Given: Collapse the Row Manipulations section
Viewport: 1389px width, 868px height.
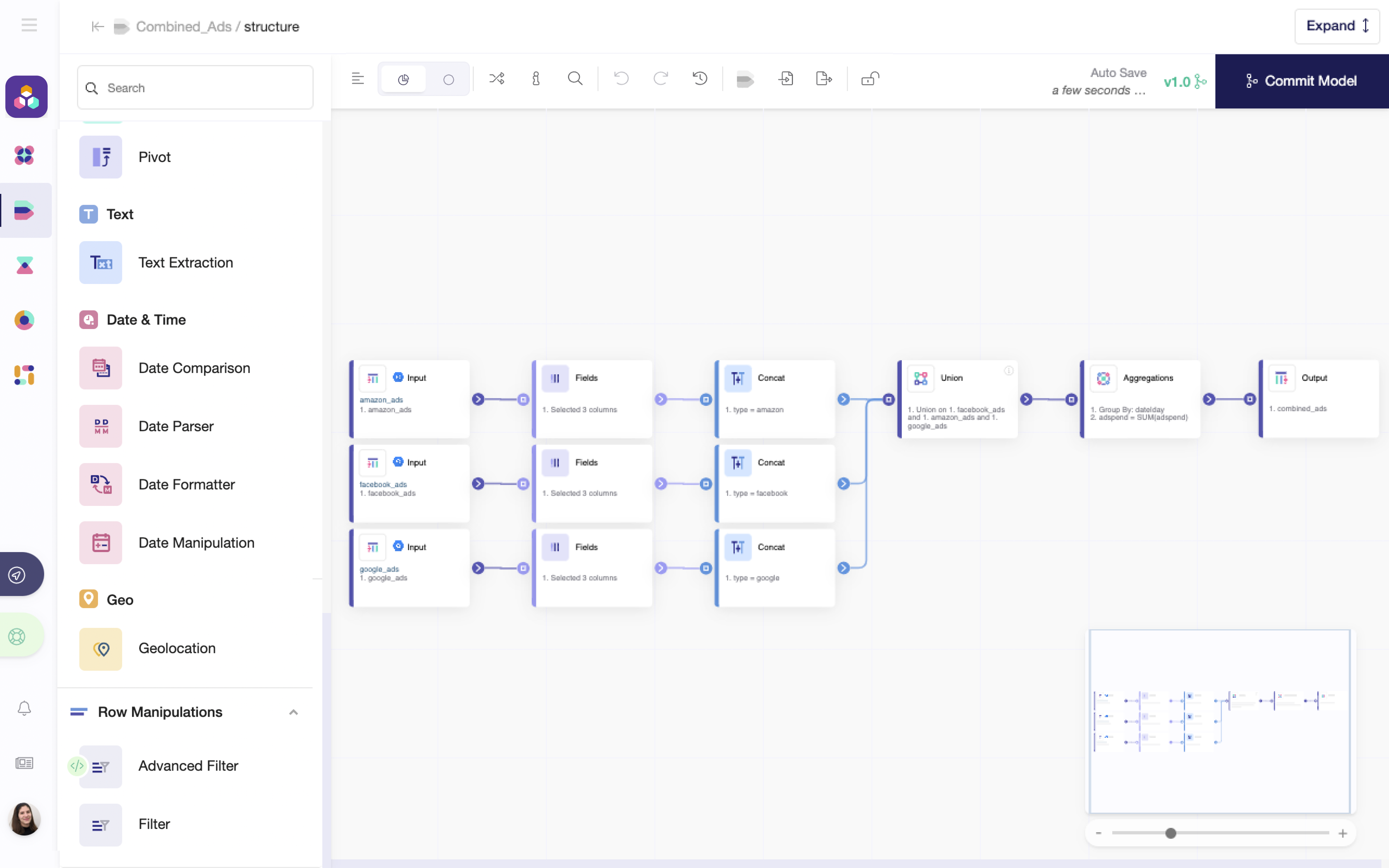Looking at the screenshot, I should pyautogui.click(x=293, y=712).
